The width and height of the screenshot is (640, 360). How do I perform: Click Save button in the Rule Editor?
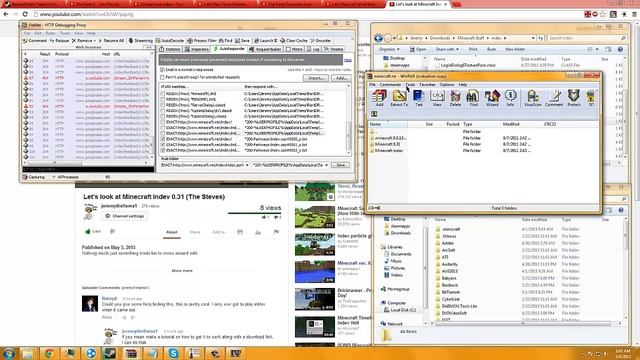coord(340,165)
